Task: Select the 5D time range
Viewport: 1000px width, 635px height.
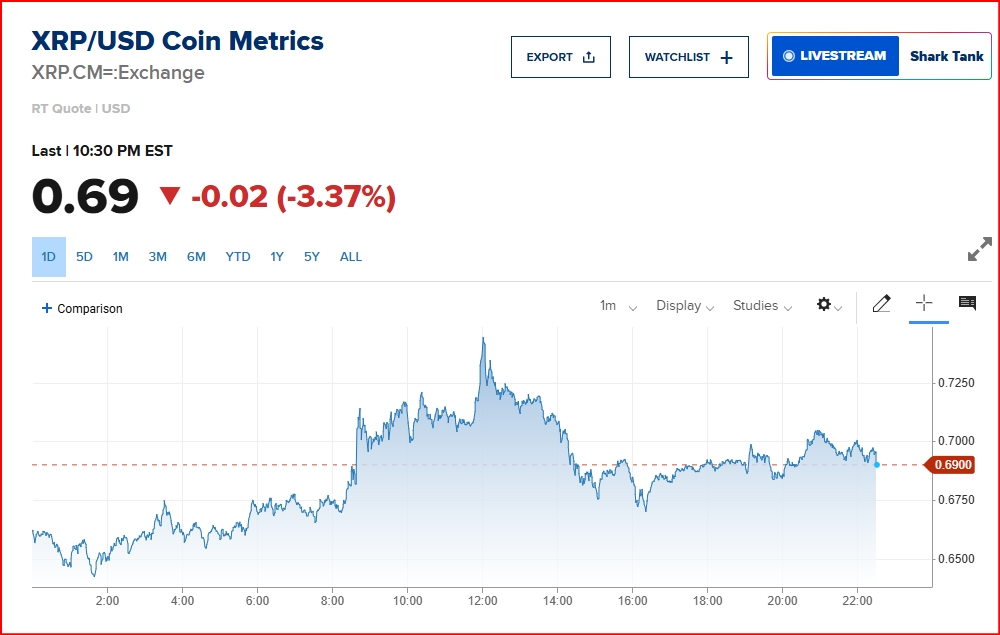Action: click(x=84, y=257)
